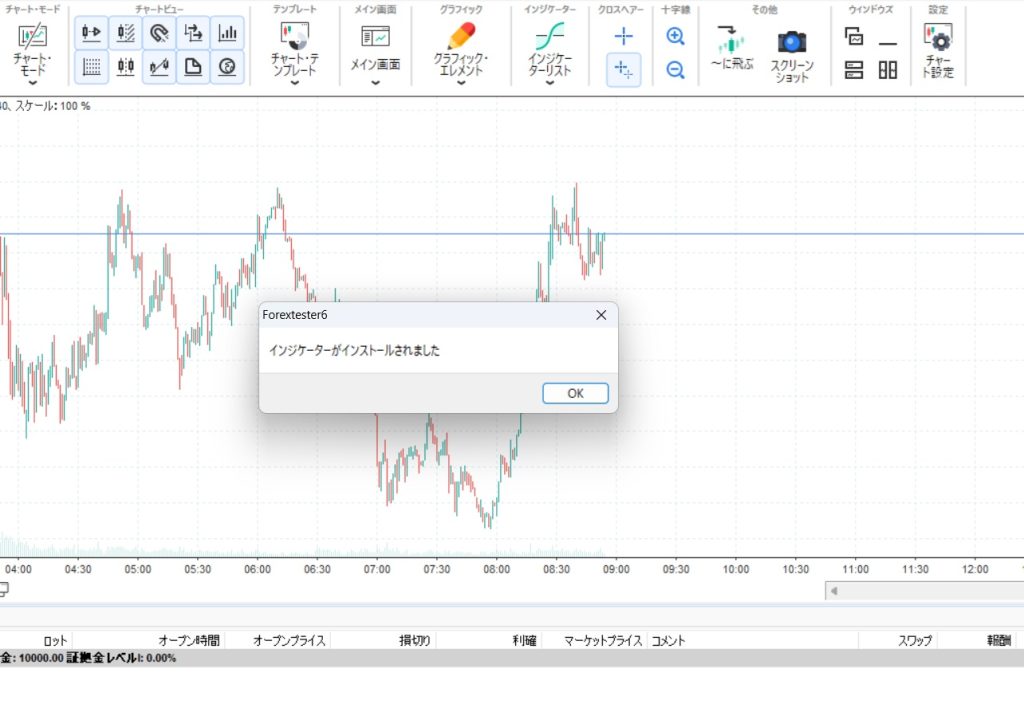Screen dimensions: 1024x708
Task: Toggle the volume bars button
Action: [x=227, y=33]
